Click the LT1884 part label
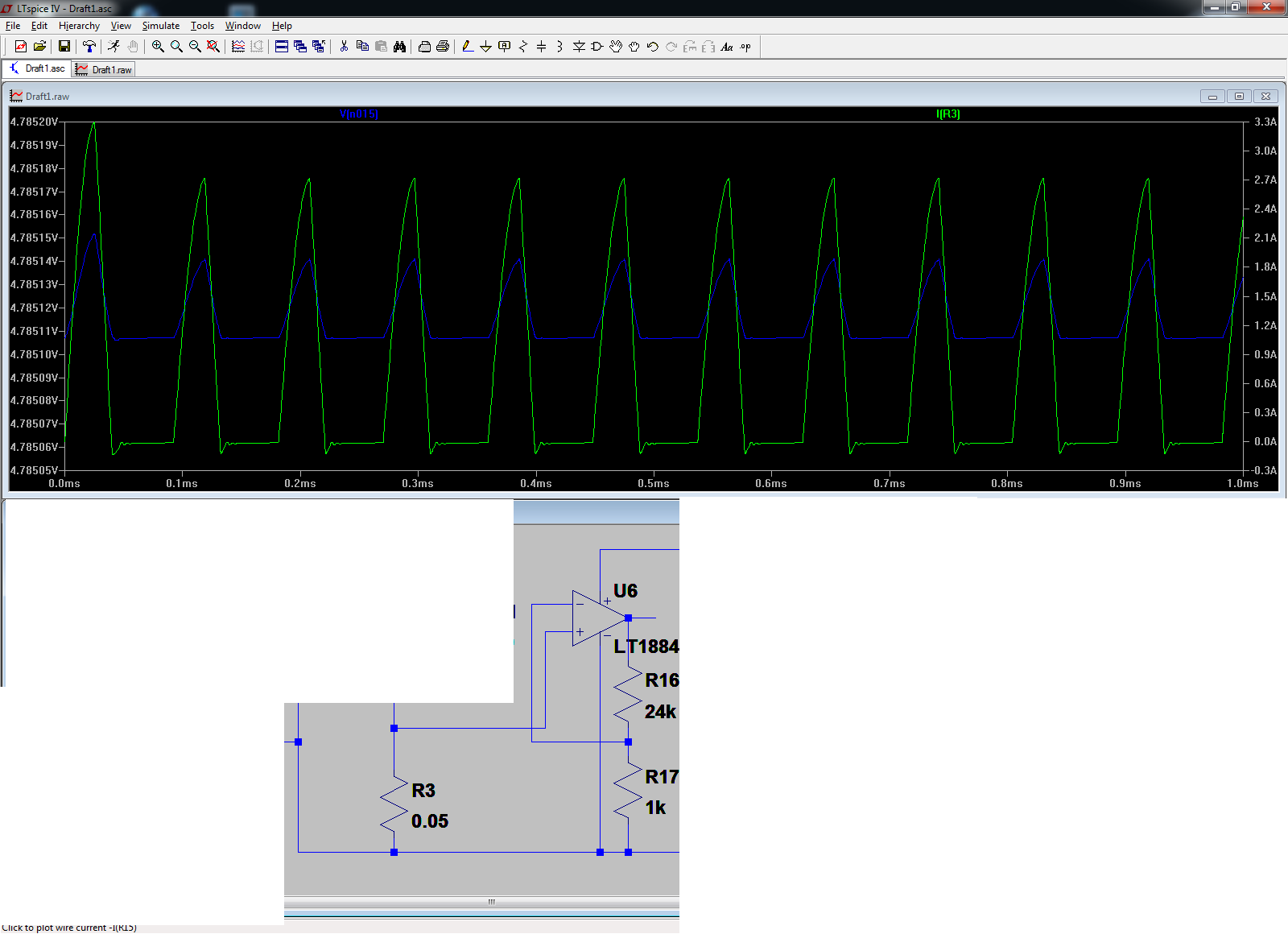1288x934 pixels. point(646,647)
